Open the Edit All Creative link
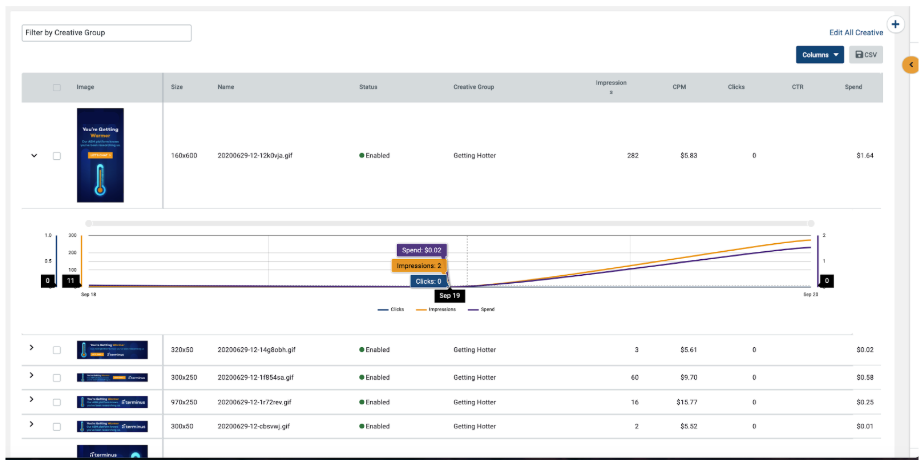Image resolution: width=921 pixels, height=460 pixels. click(x=856, y=33)
